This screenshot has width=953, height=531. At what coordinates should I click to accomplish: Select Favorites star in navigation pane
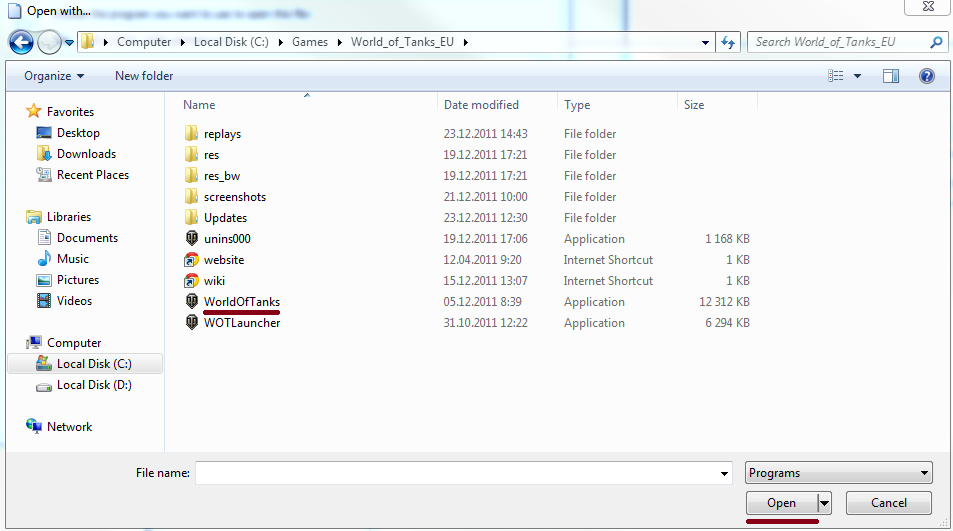click(33, 111)
